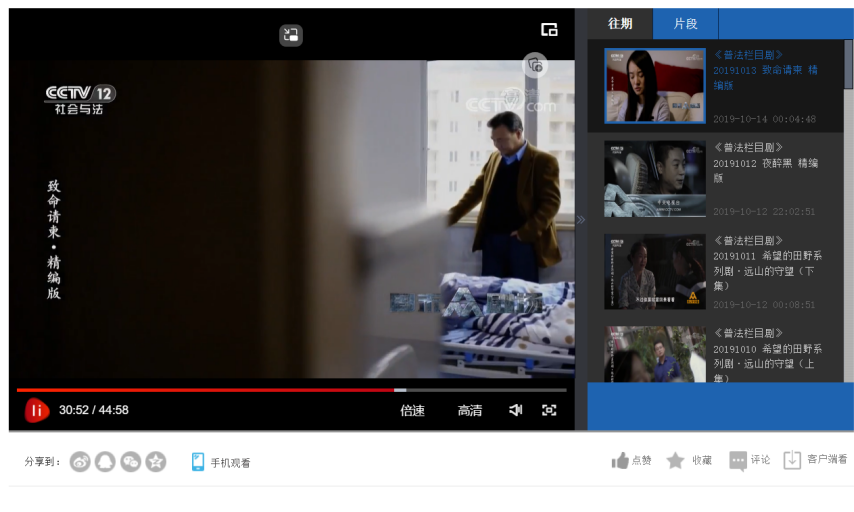Viewport: 854px width, 512px height.
Task: Select the 往期 tab
Action: click(620, 24)
